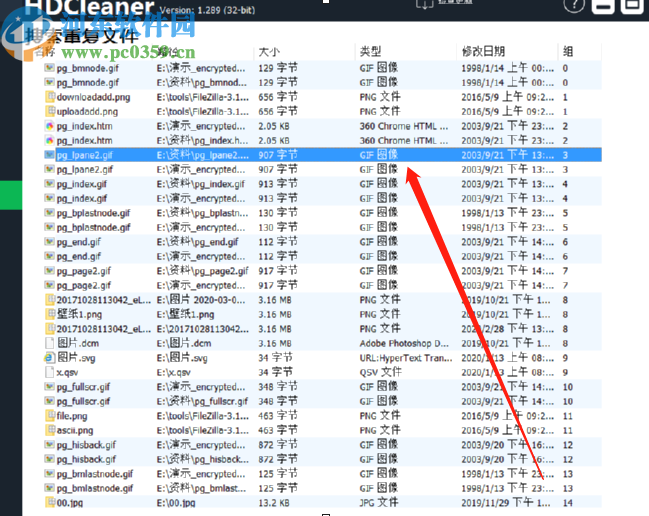Sort by the 类型 column header

[370, 52]
